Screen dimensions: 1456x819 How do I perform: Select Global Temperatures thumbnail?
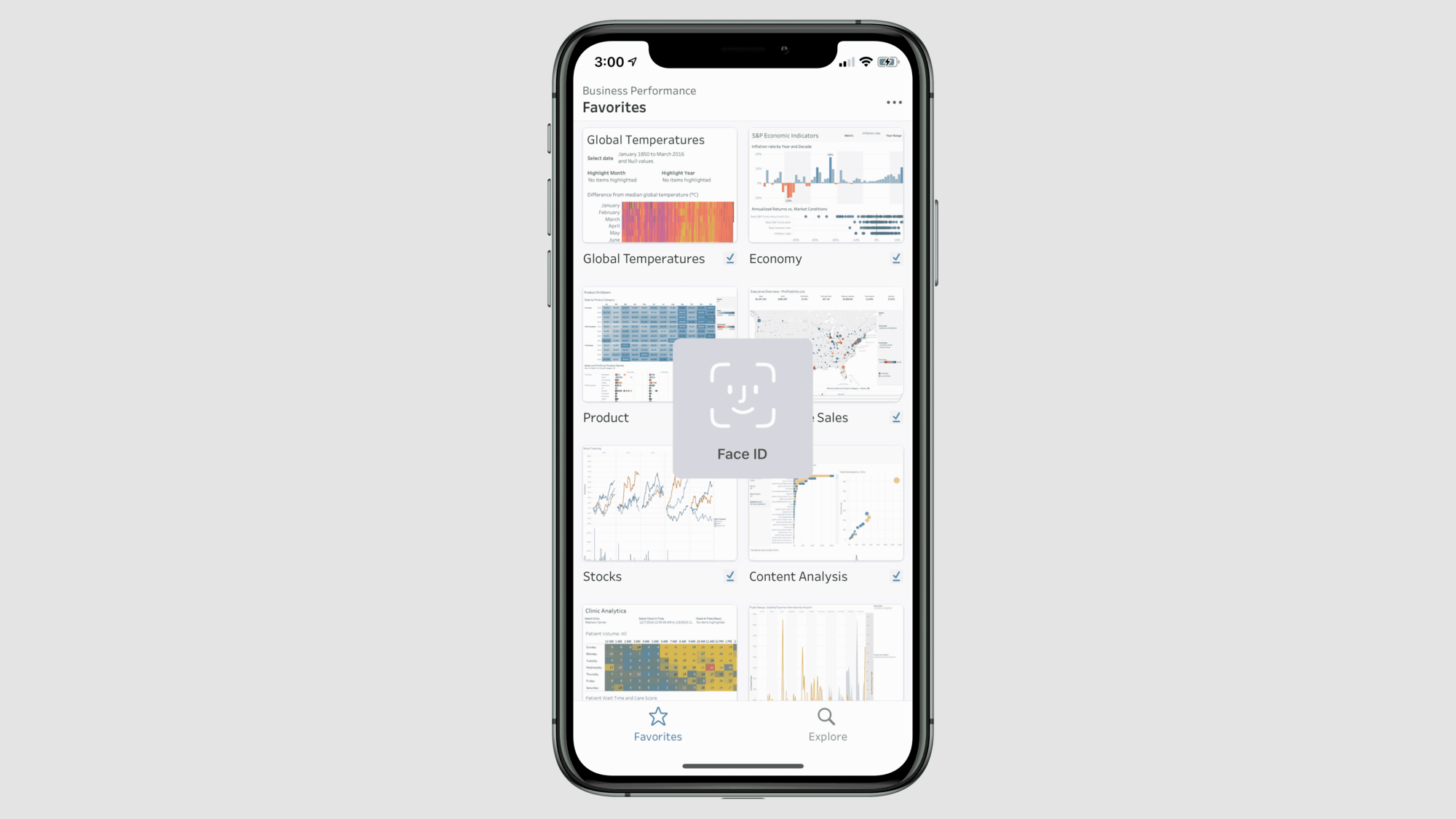(x=659, y=186)
